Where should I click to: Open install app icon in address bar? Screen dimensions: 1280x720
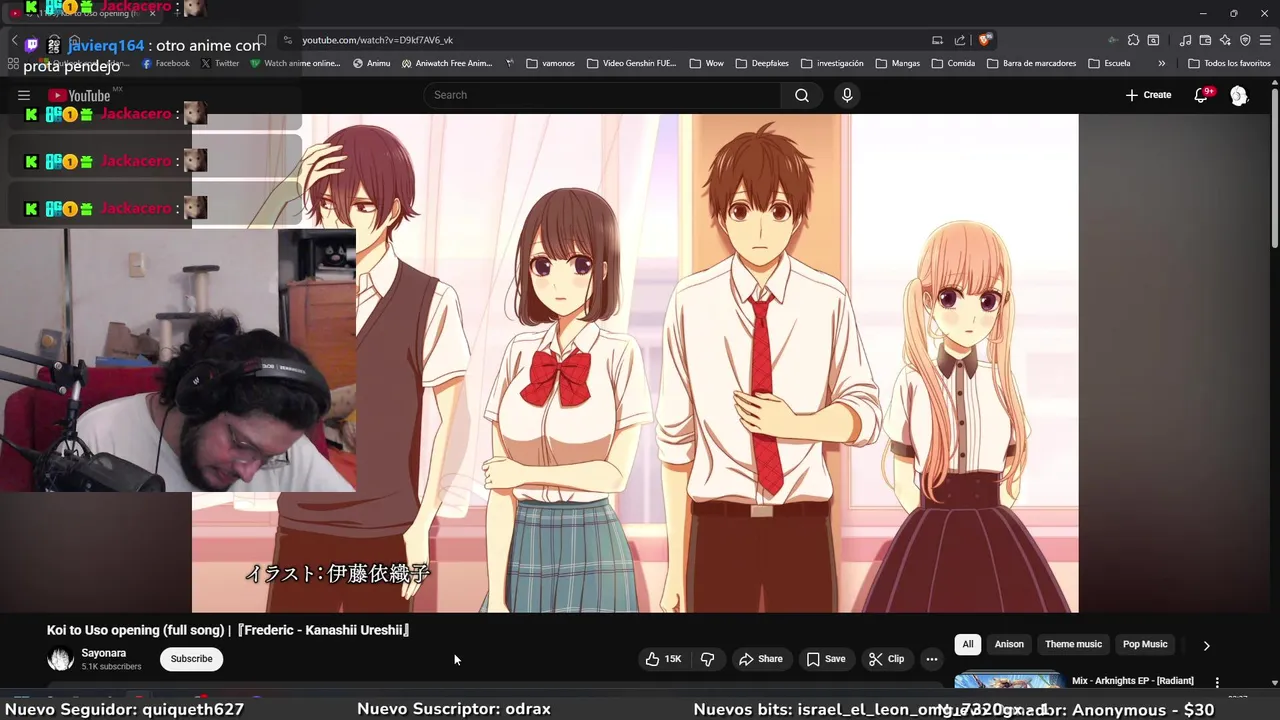click(937, 40)
